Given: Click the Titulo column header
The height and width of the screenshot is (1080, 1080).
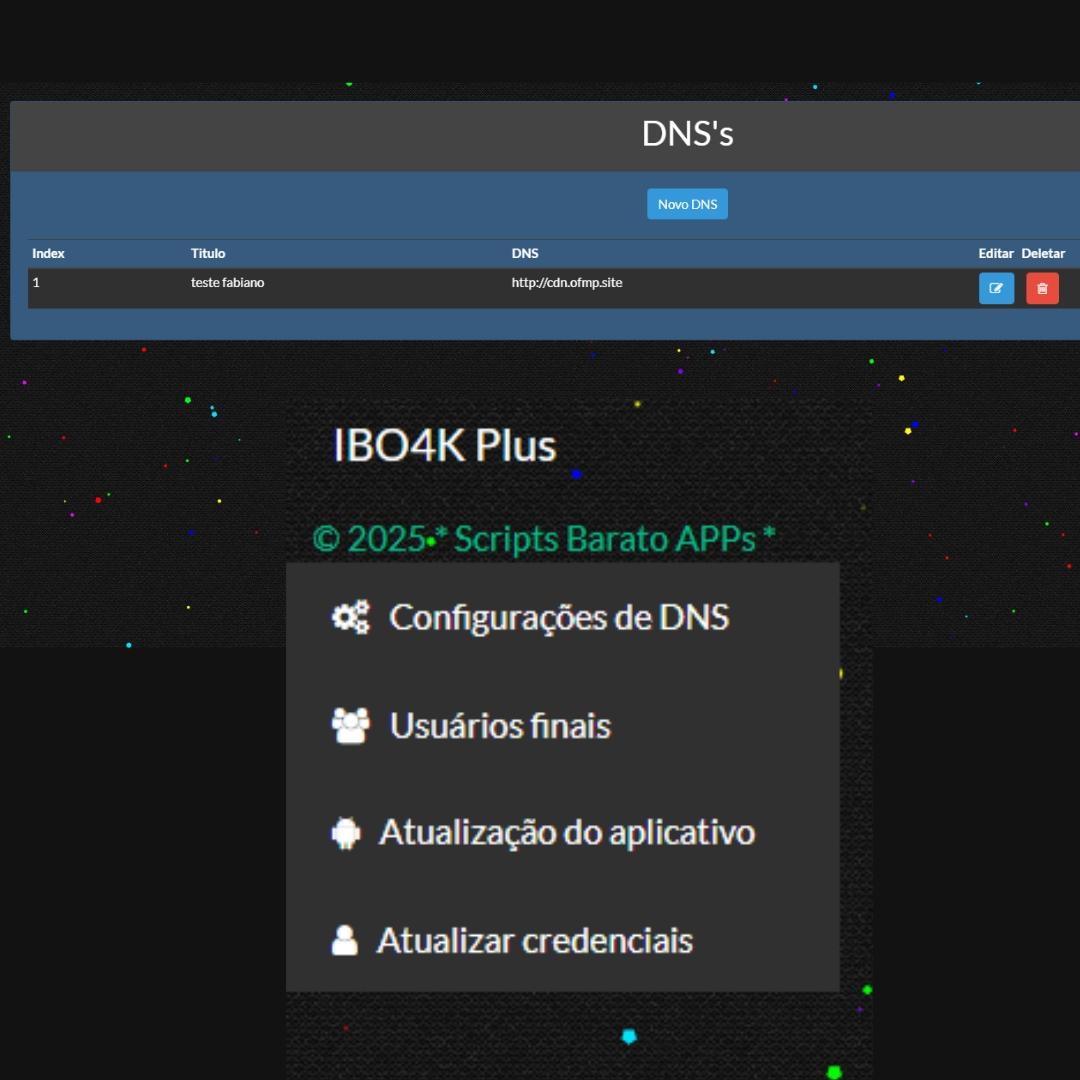Looking at the screenshot, I should 208,253.
